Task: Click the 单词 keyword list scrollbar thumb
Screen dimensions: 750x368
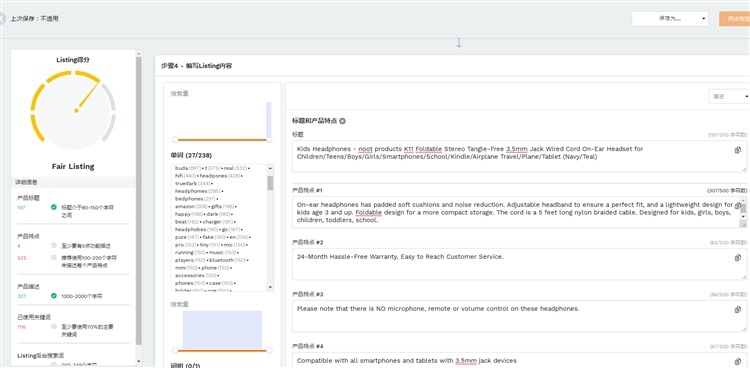Action: click(x=270, y=183)
